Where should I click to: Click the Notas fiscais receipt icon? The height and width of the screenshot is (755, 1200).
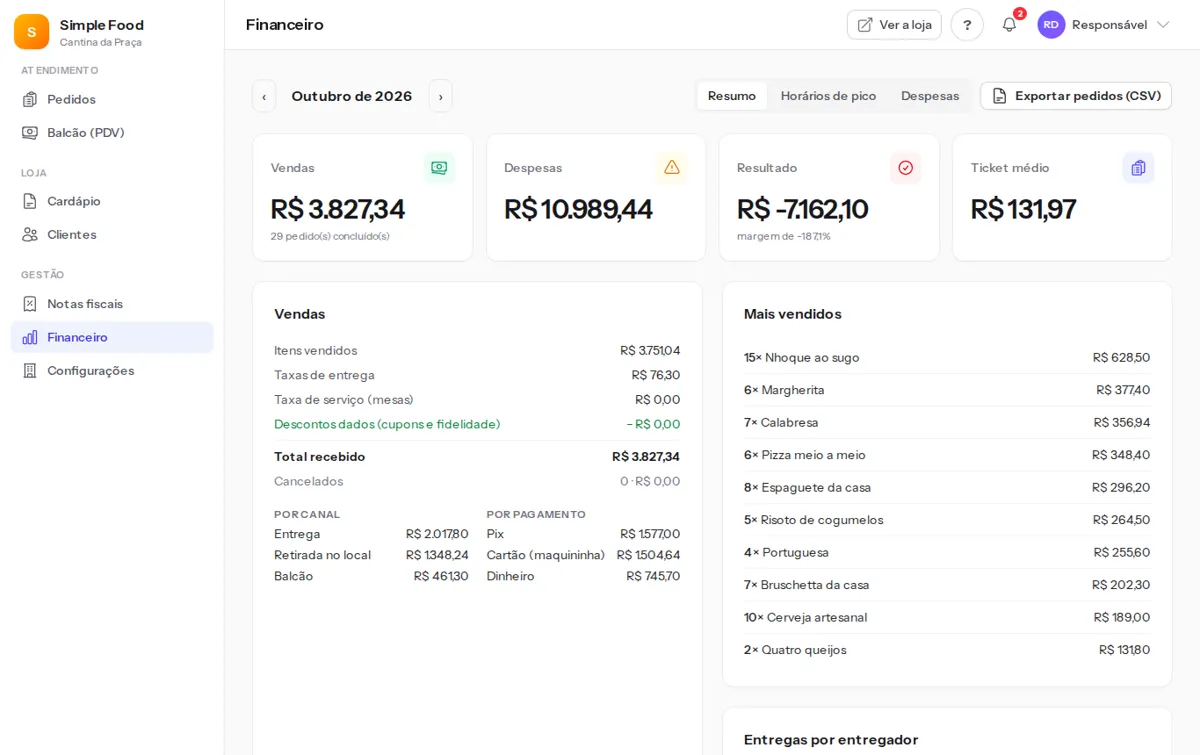click(30, 304)
